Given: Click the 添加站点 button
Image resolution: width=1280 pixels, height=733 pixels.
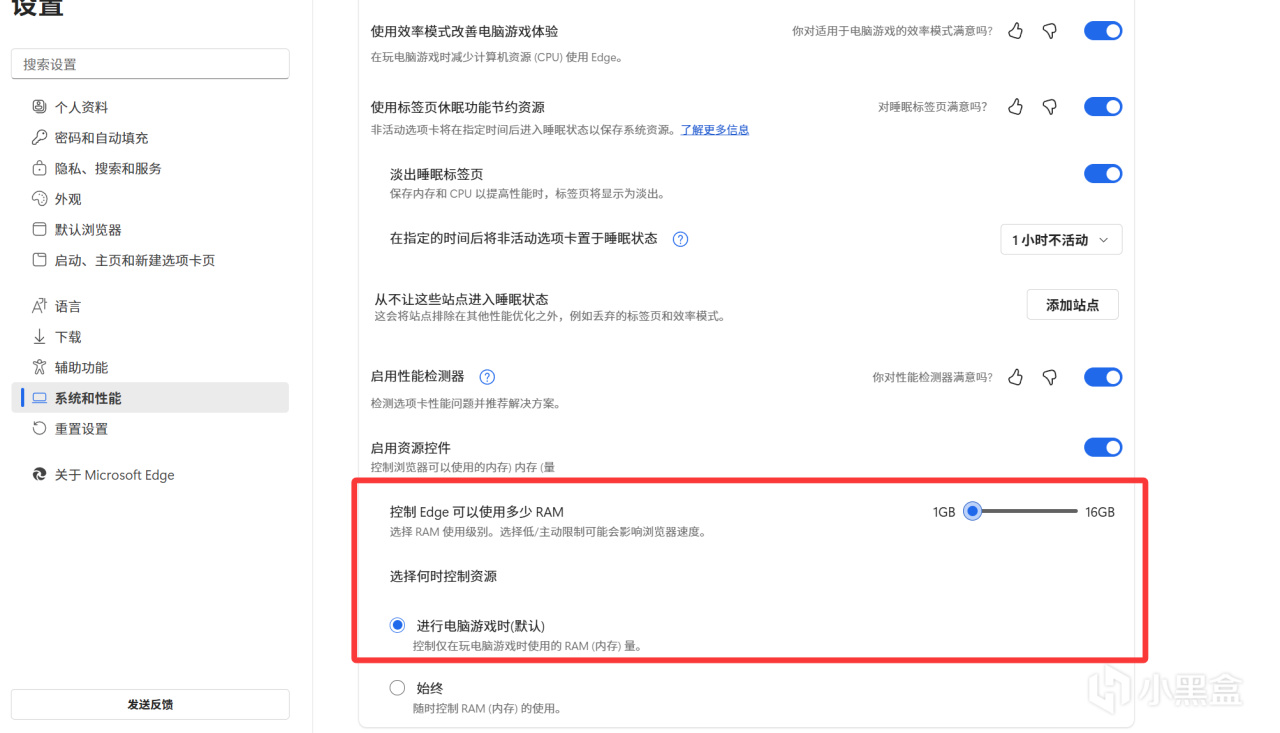Looking at the screenshot, I should 1072,305.
